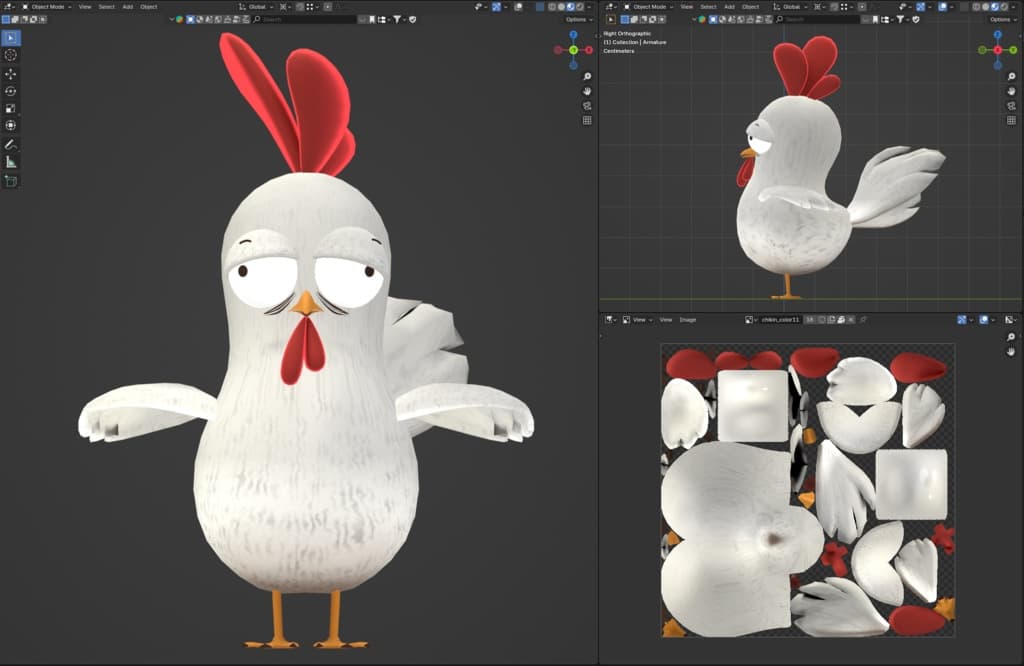Expand Options dropdown in left viewport
1024x666 pixels.
click(x=578, y=19)
